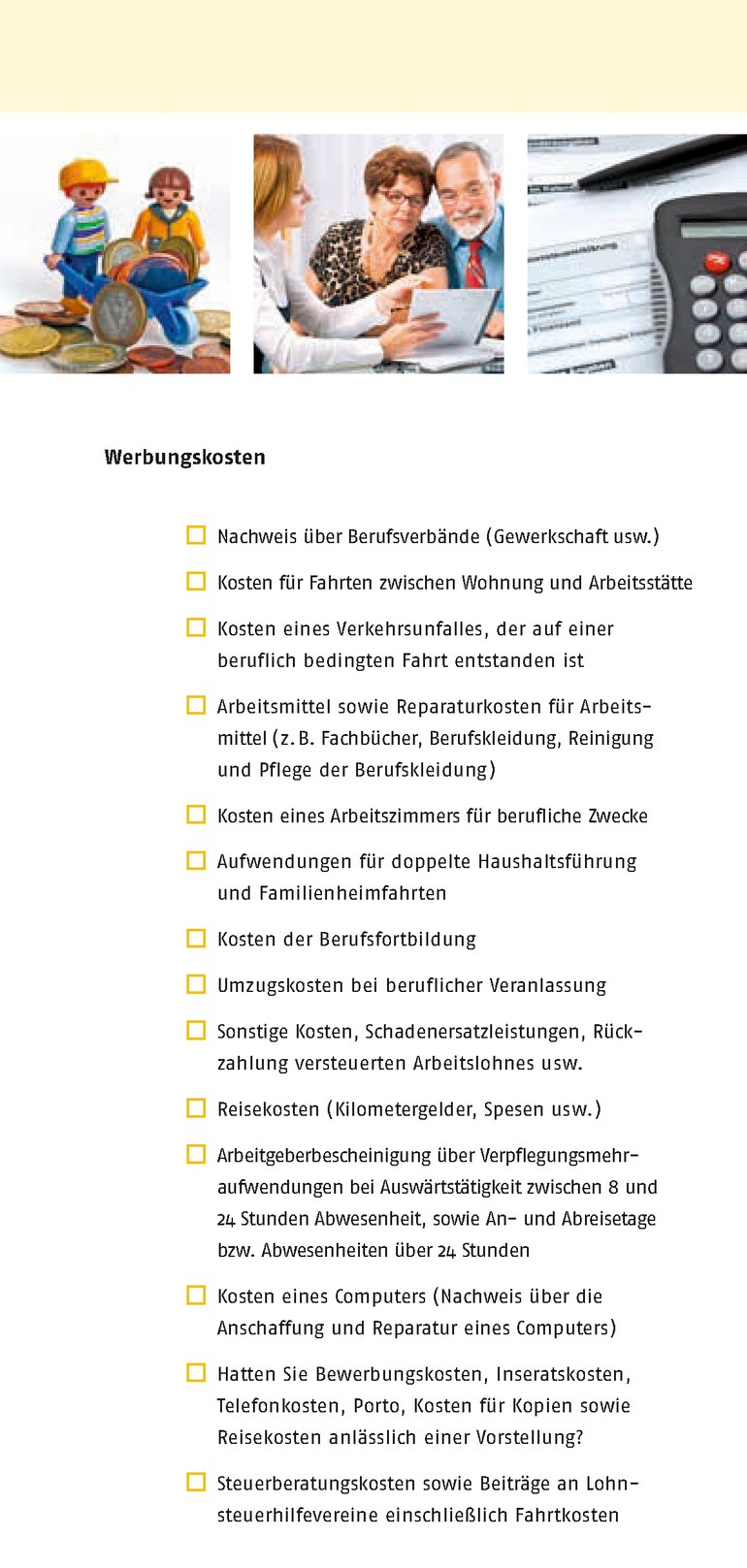Tick Kosten für Fahrten zwischen Wohnung checkbox
747x1568 pixels.
196,581
